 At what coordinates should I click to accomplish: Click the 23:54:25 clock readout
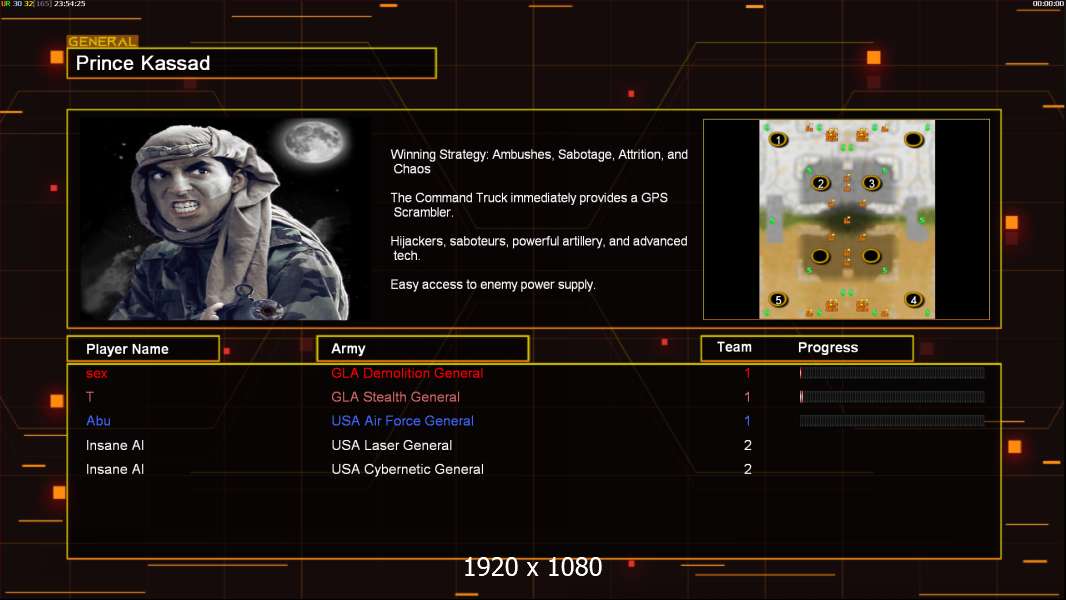(x=69, y=4)
